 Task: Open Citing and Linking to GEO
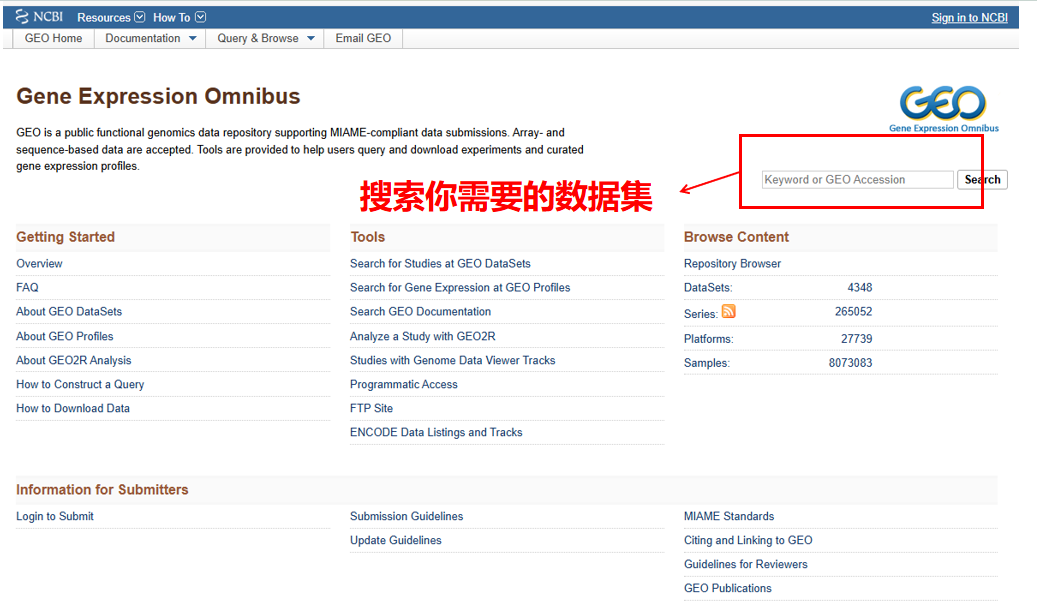(748, 540)
